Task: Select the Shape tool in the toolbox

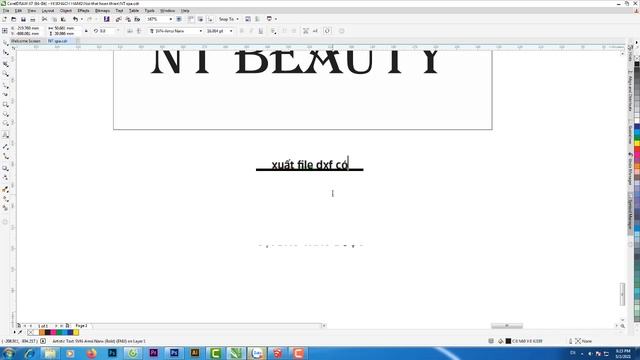Action: click(5, 53)
